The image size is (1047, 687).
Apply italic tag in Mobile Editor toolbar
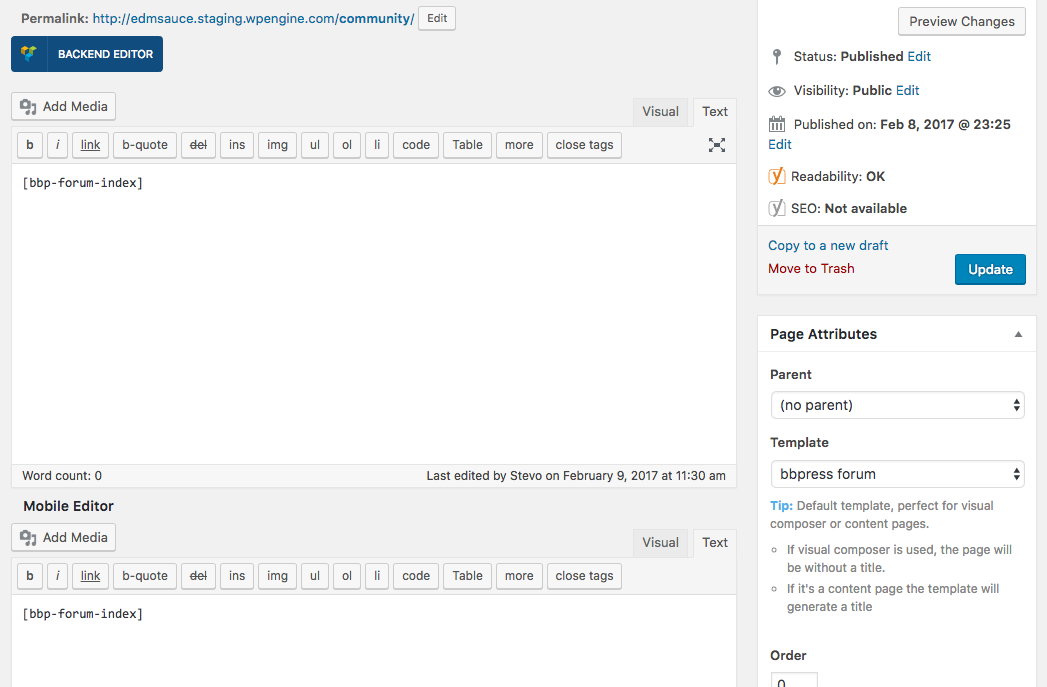point(57,576)
